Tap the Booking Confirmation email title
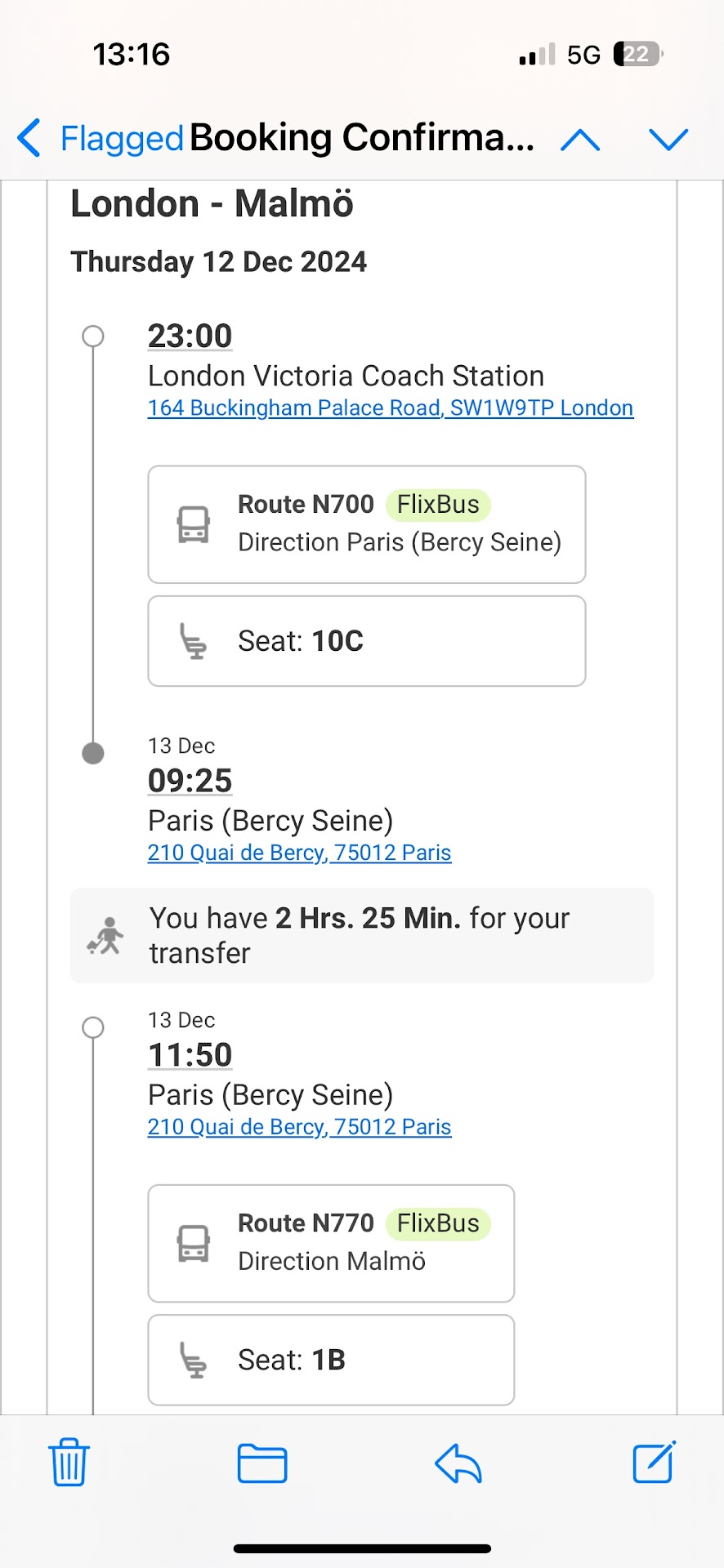Viewport: 724px width, 1568px height. [x=362, y=138]
